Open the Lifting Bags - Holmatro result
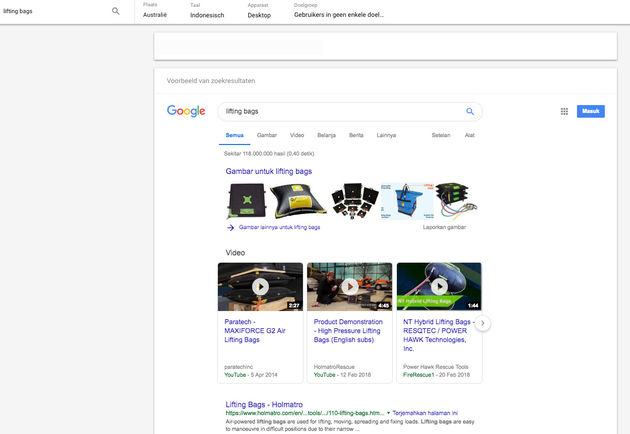This screenshot has height=434, width=630. pyautogui.click(x=264, y=404)
